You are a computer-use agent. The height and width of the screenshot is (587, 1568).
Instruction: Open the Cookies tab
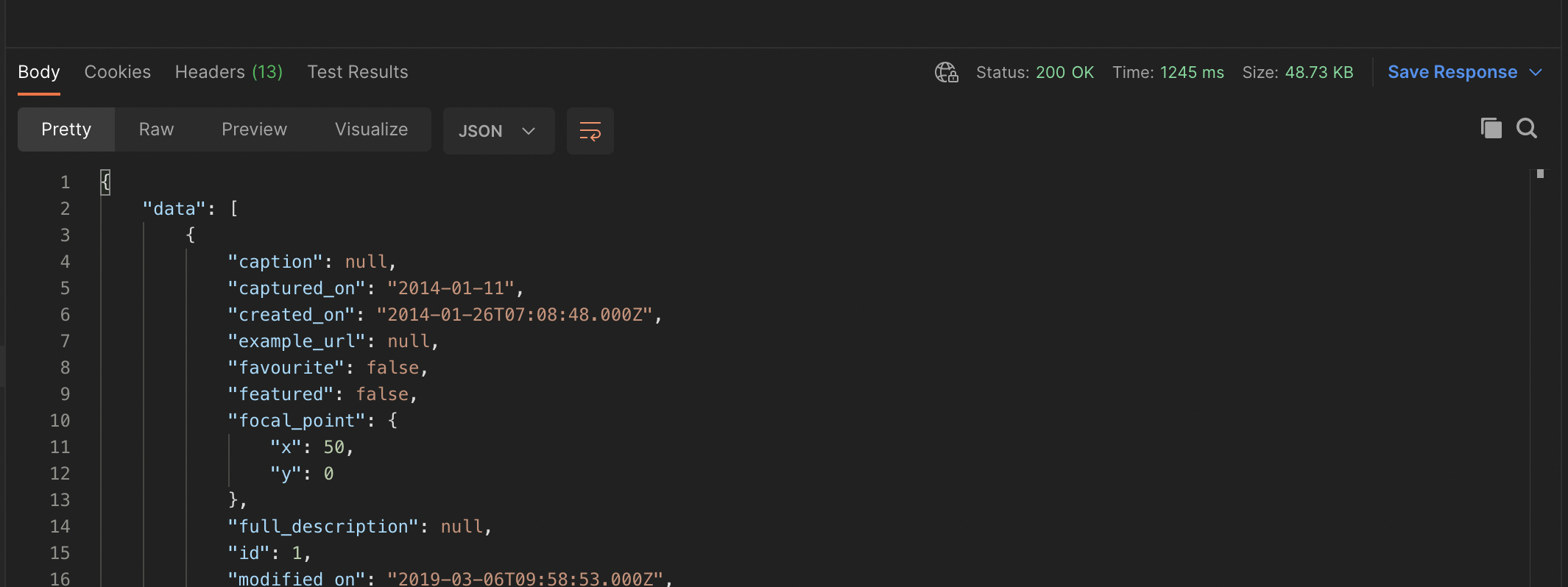point(118,72)
